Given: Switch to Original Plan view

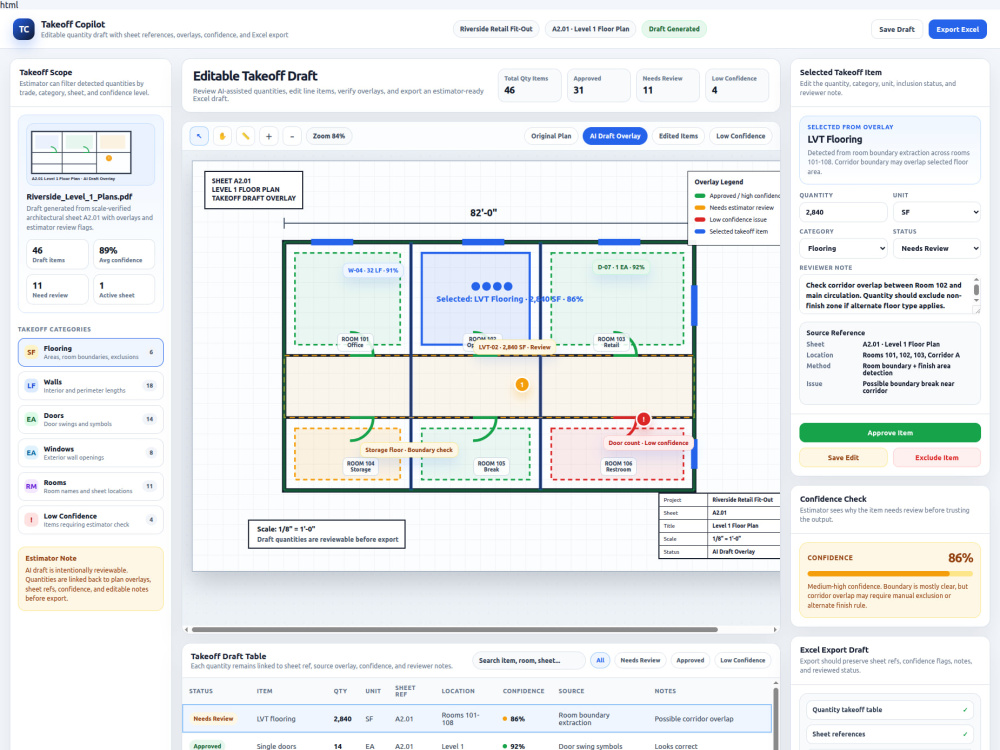Looking at the screenshot, I should [x=551, y=136].
